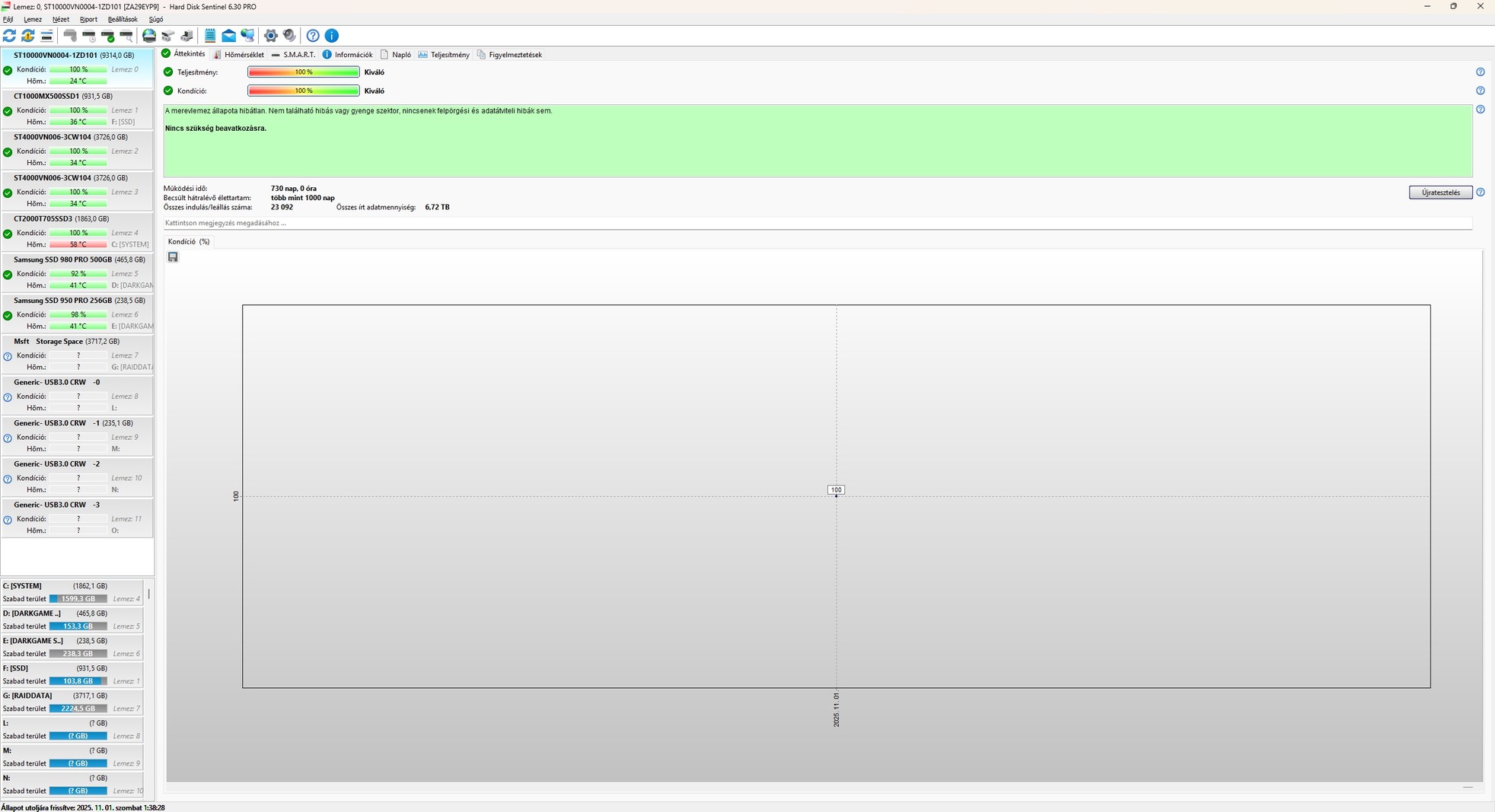This screenshot has height=812, width=1495.
Task: Click the speaker sound toolbar icon
Action: pos(289,36)
